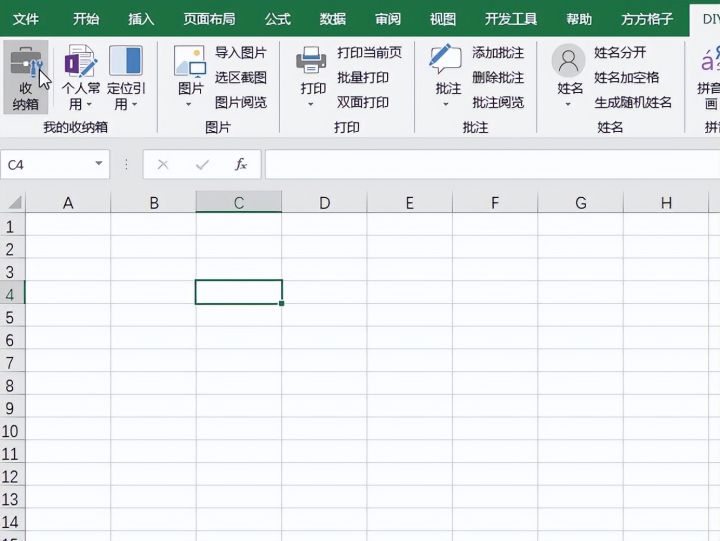Viewport: 720px width, 541px height.
Task: Switch to the 数据 tab
Action: coord(333,19)
